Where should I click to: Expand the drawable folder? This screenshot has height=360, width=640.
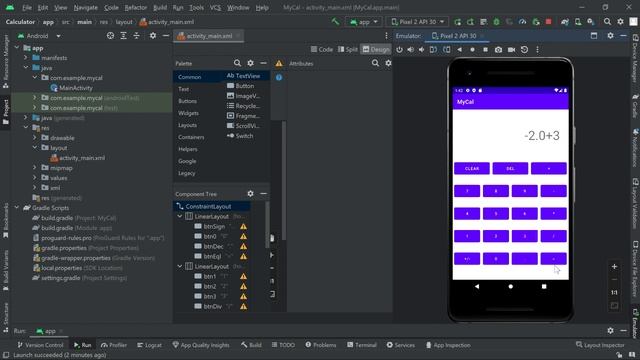point(35,138)
